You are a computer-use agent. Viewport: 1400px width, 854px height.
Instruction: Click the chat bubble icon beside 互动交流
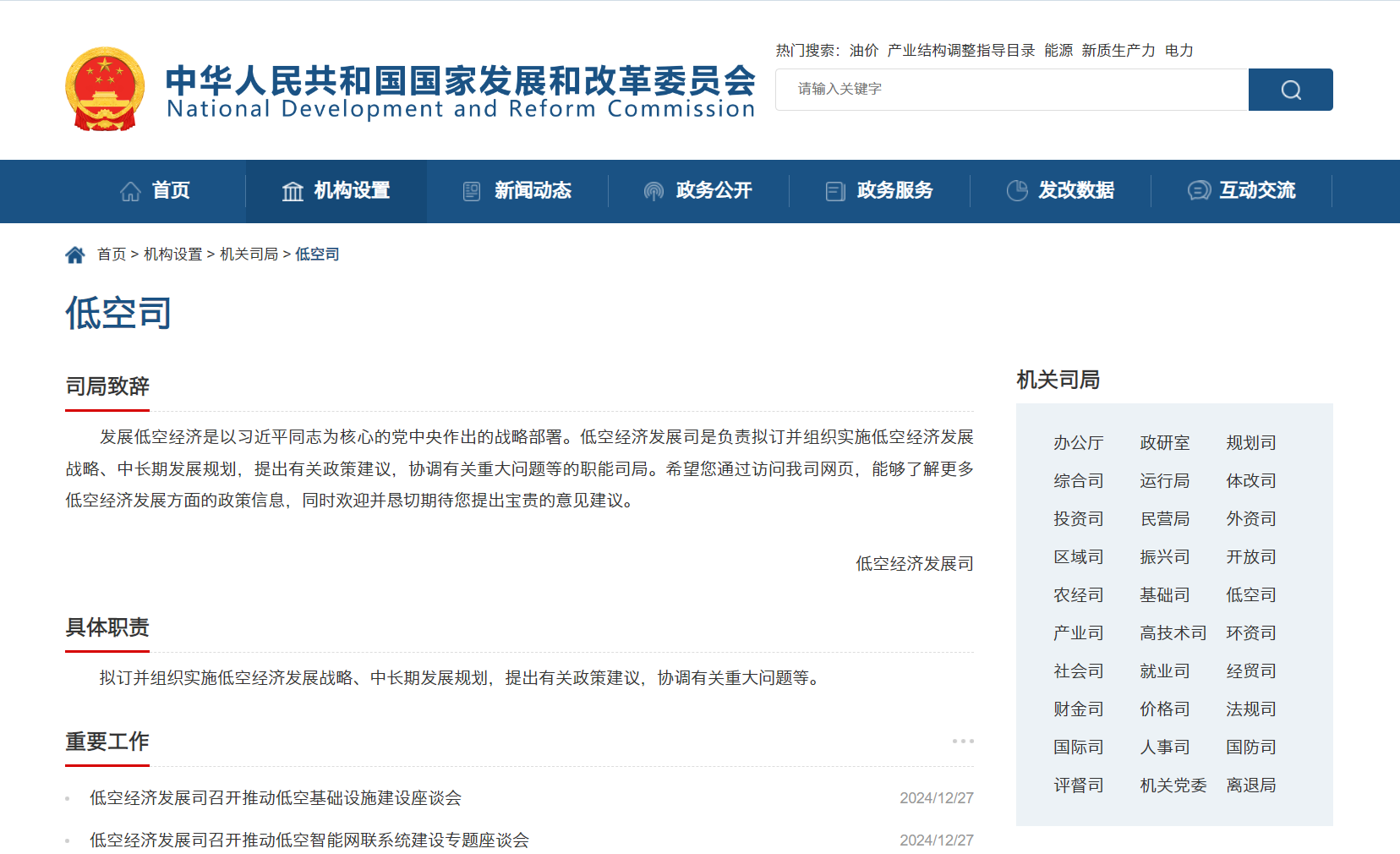pyautogui.click(x=1199, y=191)
